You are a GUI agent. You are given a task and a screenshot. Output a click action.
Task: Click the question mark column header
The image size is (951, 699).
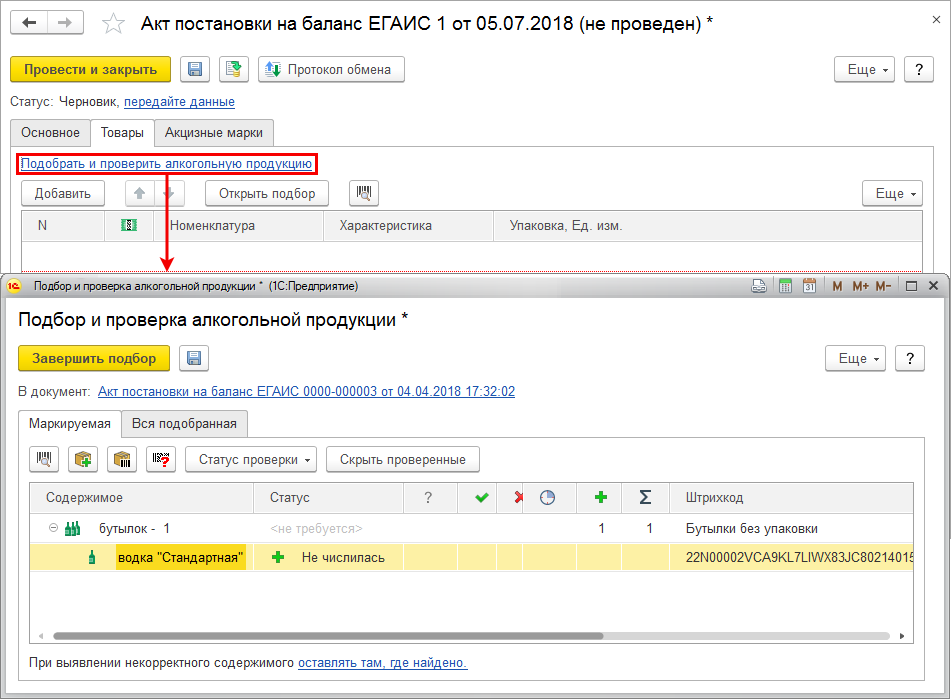(431, 498)
